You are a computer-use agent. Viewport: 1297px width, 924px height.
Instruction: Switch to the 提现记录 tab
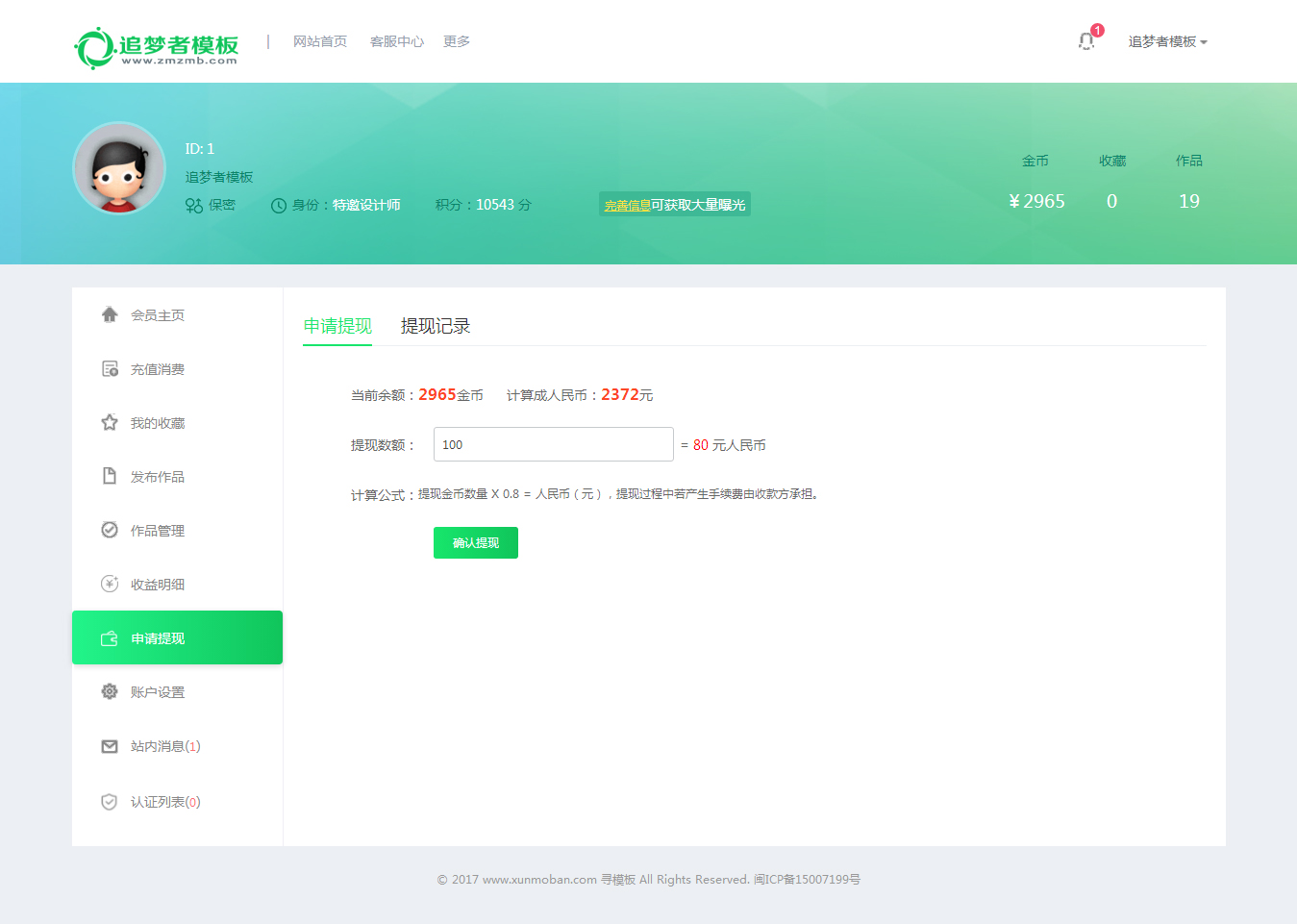[x=435, y=326]
